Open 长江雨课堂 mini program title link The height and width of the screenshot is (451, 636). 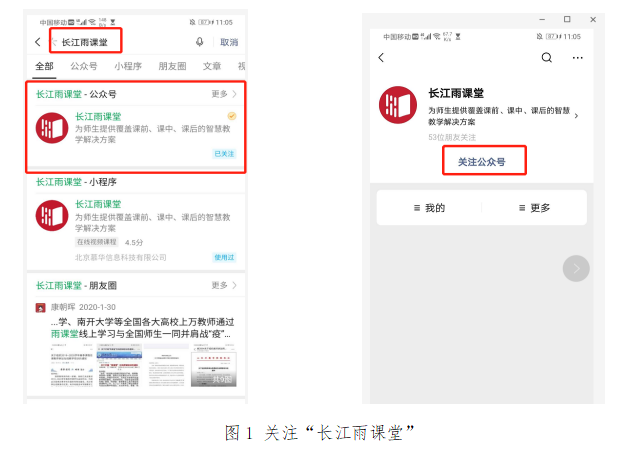click(x=98, y=204)
